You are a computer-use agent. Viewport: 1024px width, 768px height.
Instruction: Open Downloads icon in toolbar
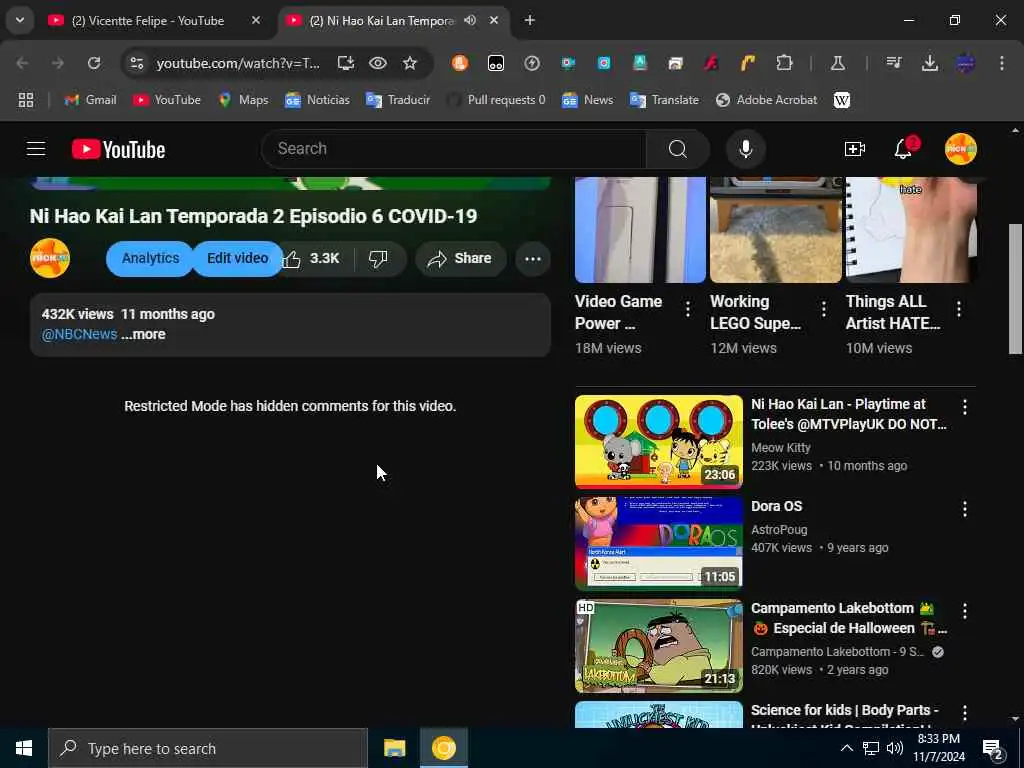pos(929,63)
